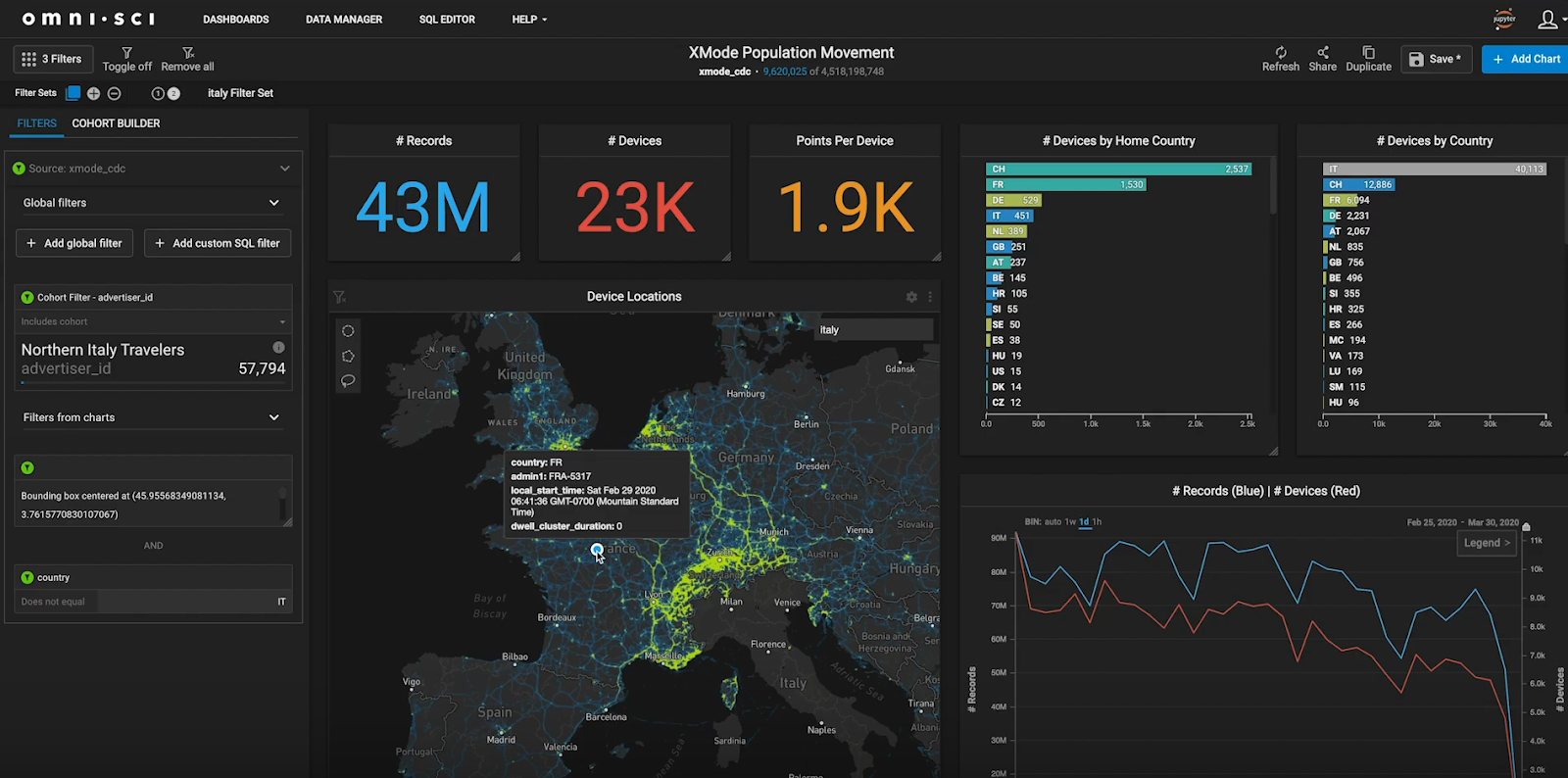Click the Feb 25, 2020 start date
This screenshot has height=778, width=1568.
(x=1432, y=522)
